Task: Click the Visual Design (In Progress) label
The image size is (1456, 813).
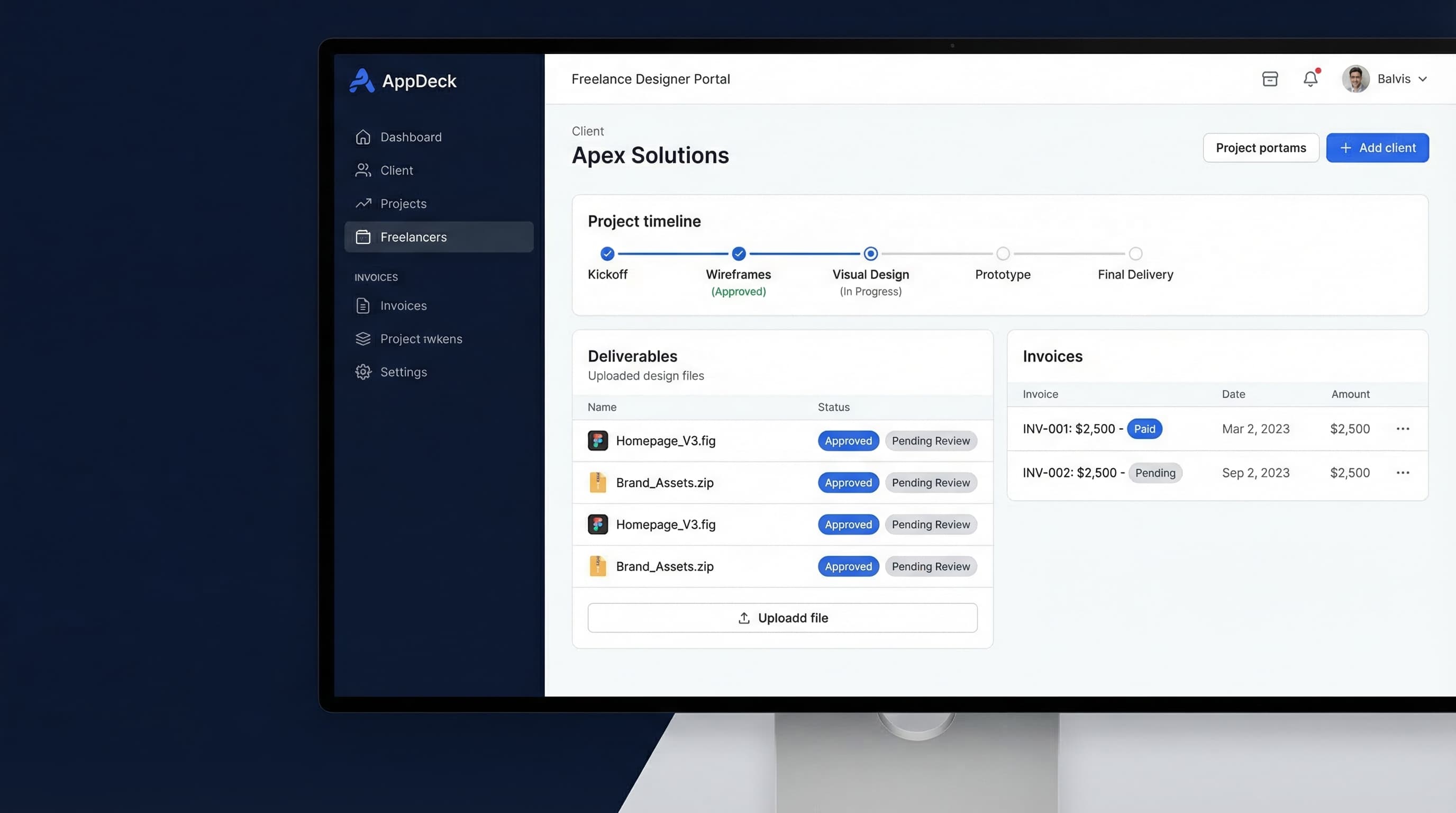Action: pyautogui.click(x=870, y=282)
